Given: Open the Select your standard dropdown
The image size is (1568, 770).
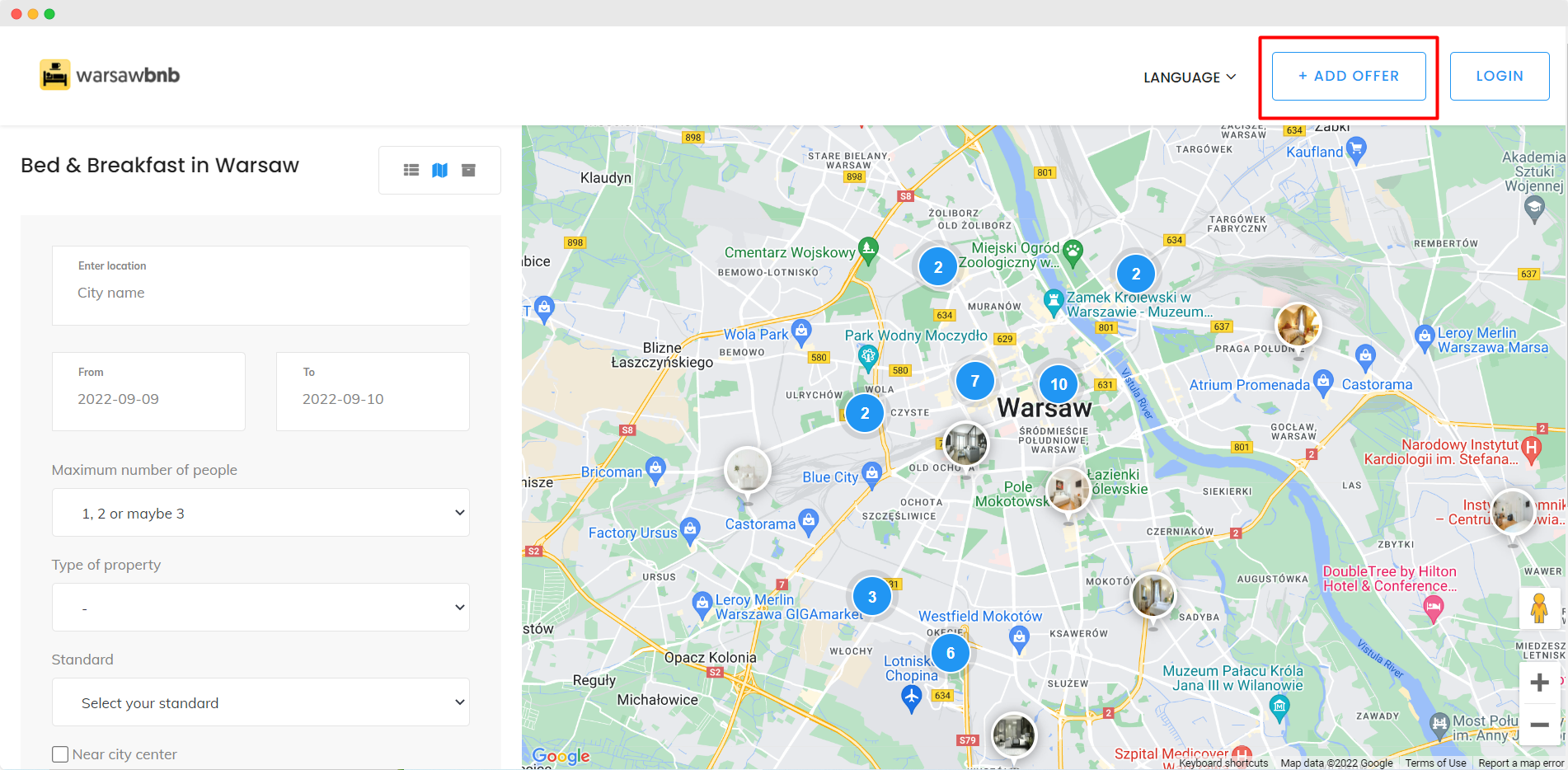Looking at the screenshot, I should [x=261, y=702].
